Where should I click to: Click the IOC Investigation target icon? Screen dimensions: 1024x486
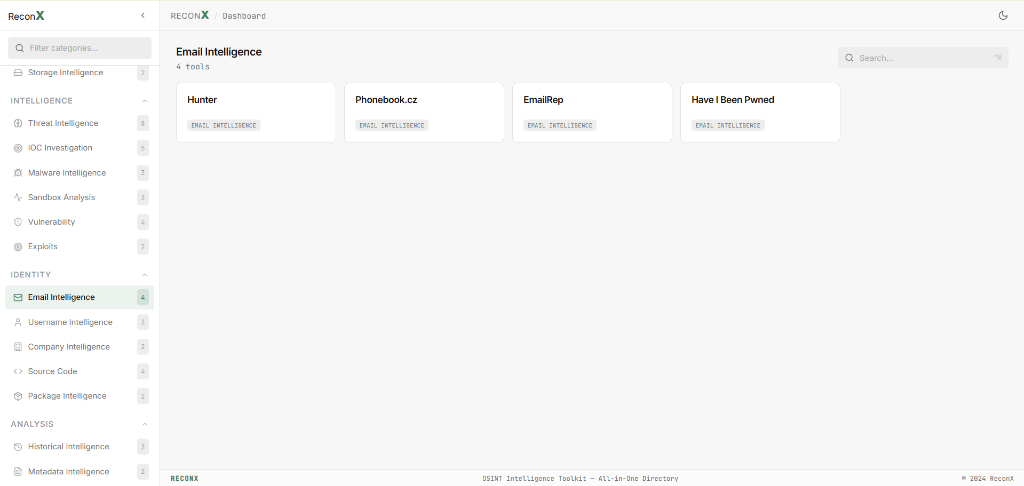(x=18, y=148)
